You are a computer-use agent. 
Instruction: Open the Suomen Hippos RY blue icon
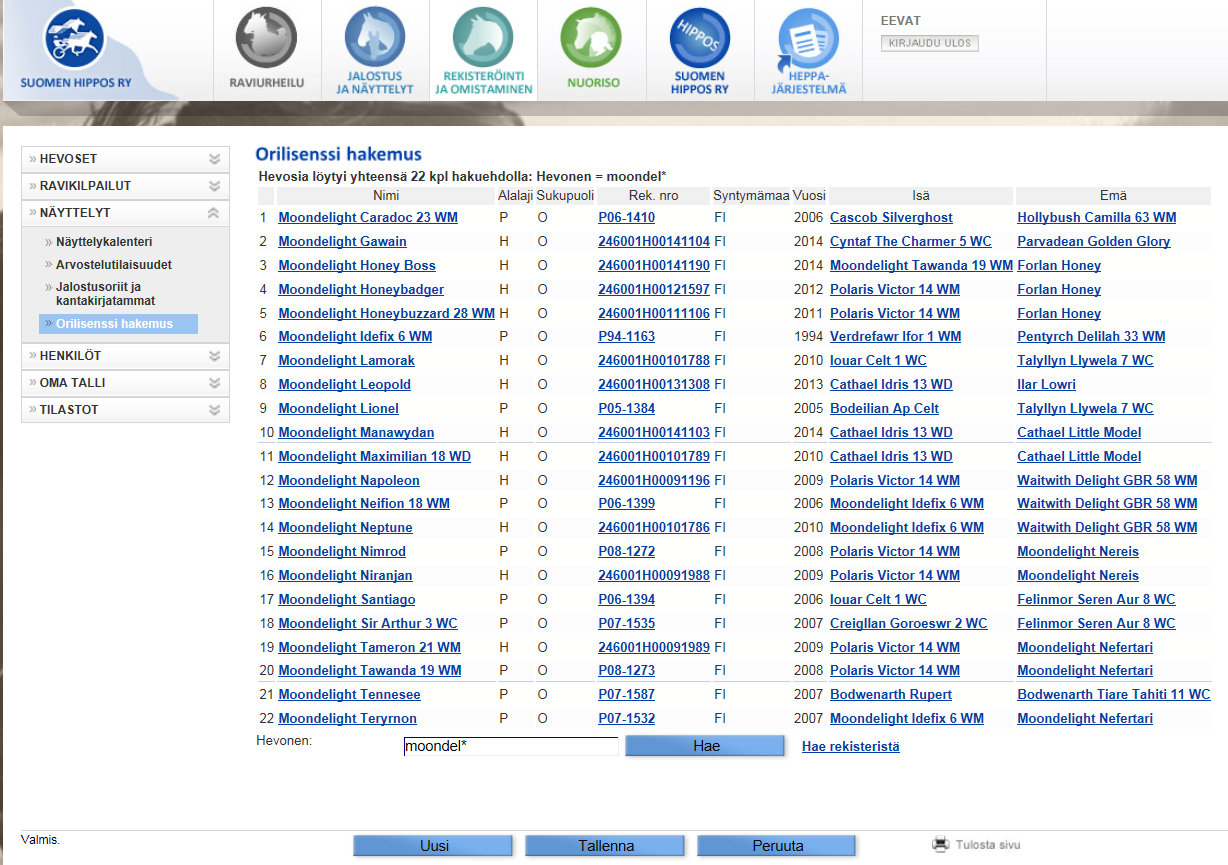click(700, 50)
